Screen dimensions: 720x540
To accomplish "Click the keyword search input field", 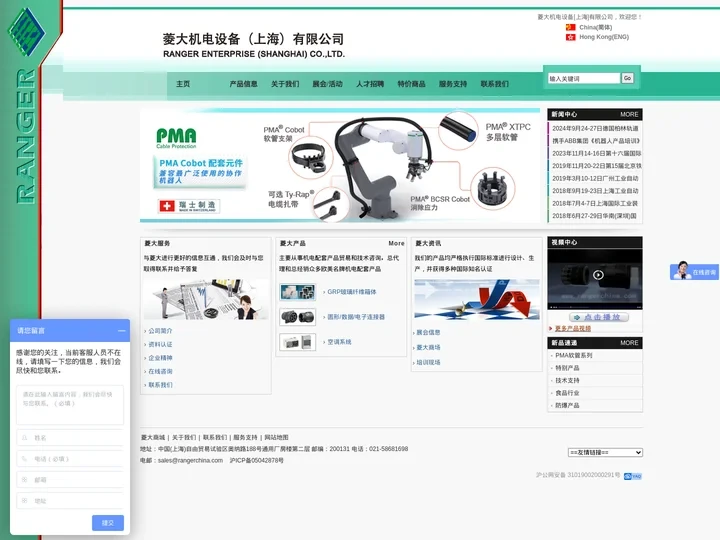I will (x=584, y=79).
